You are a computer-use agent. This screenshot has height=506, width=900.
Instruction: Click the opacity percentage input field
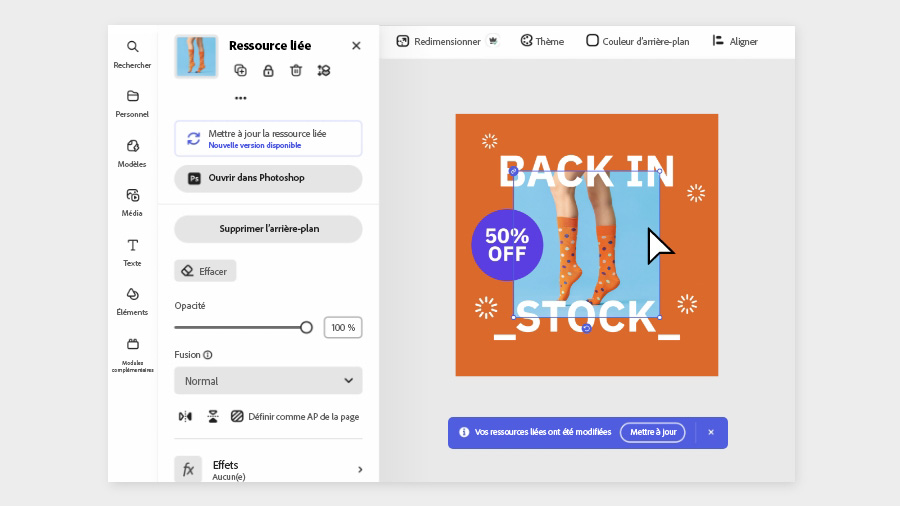(x=343, y=327)
